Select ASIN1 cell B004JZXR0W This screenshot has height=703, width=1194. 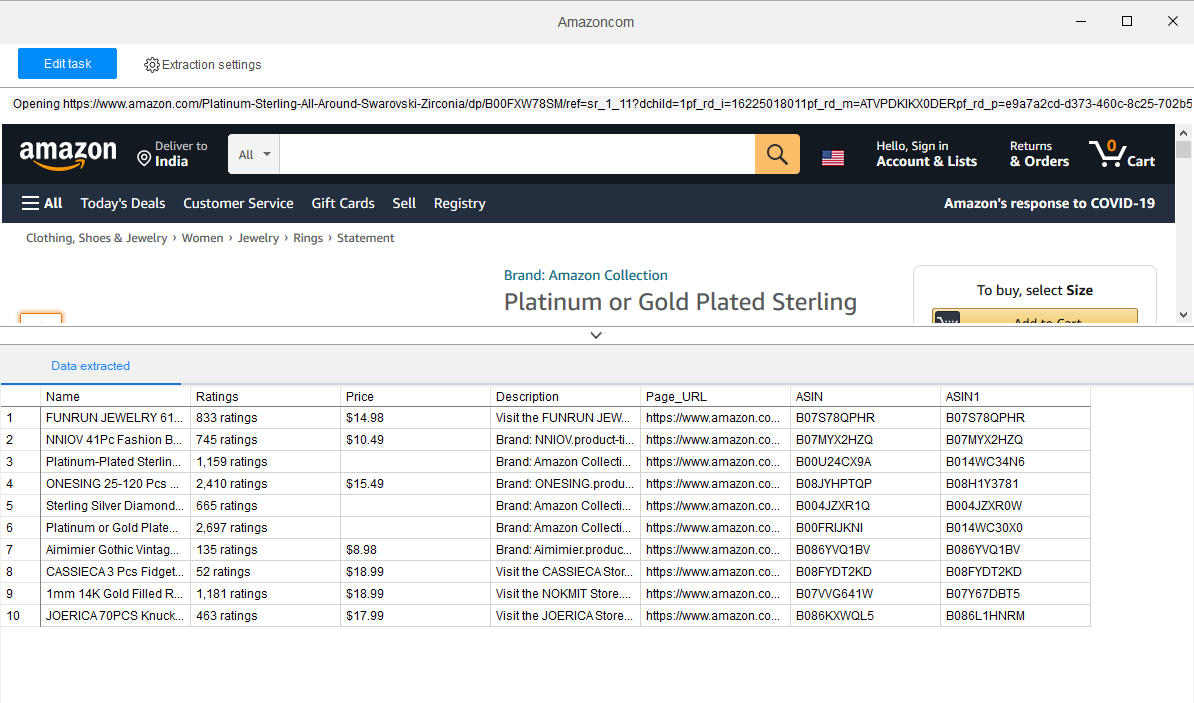click(x=1015, y=506)
